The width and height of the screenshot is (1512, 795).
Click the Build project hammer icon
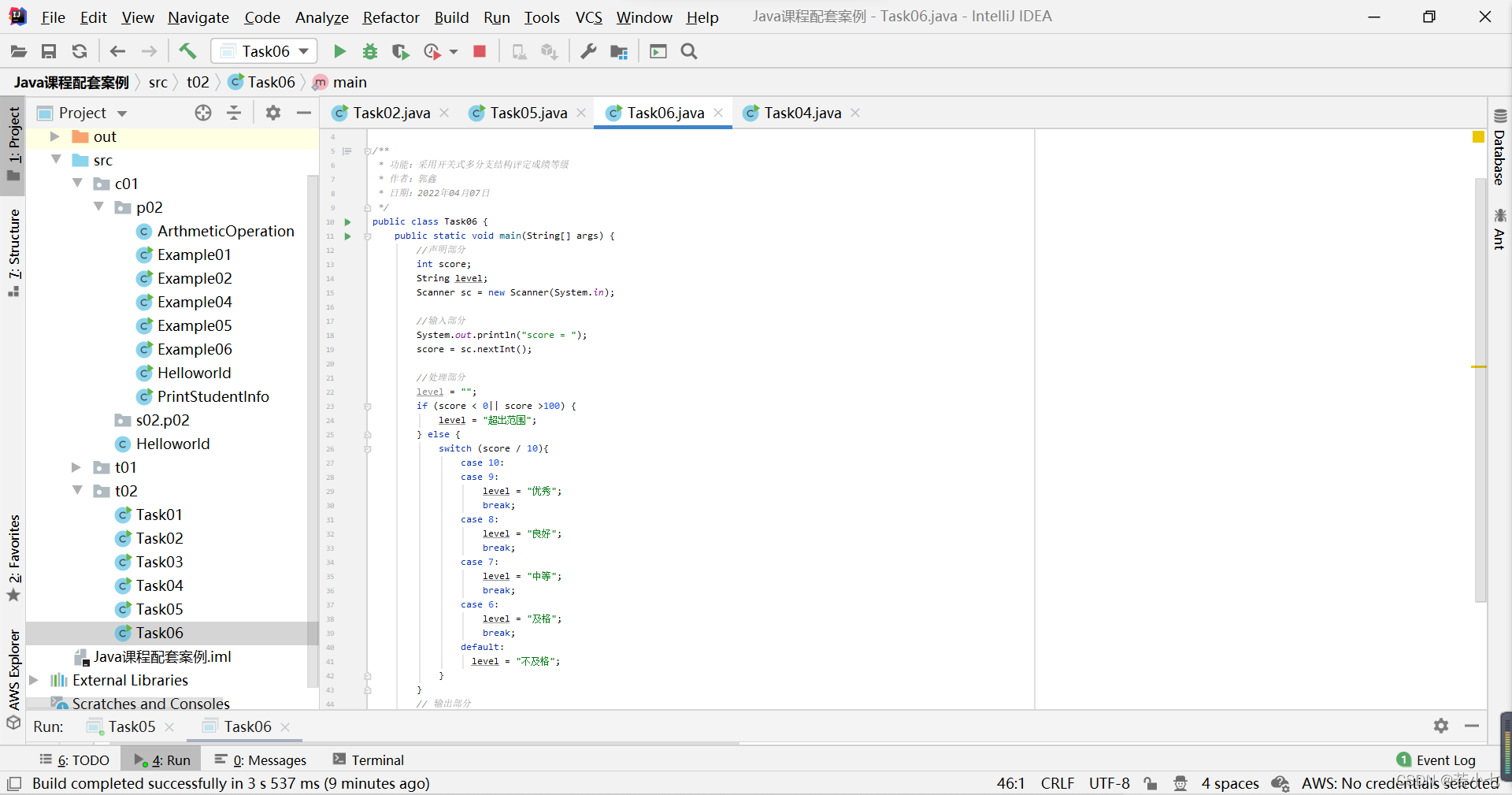tap(187, 51)
